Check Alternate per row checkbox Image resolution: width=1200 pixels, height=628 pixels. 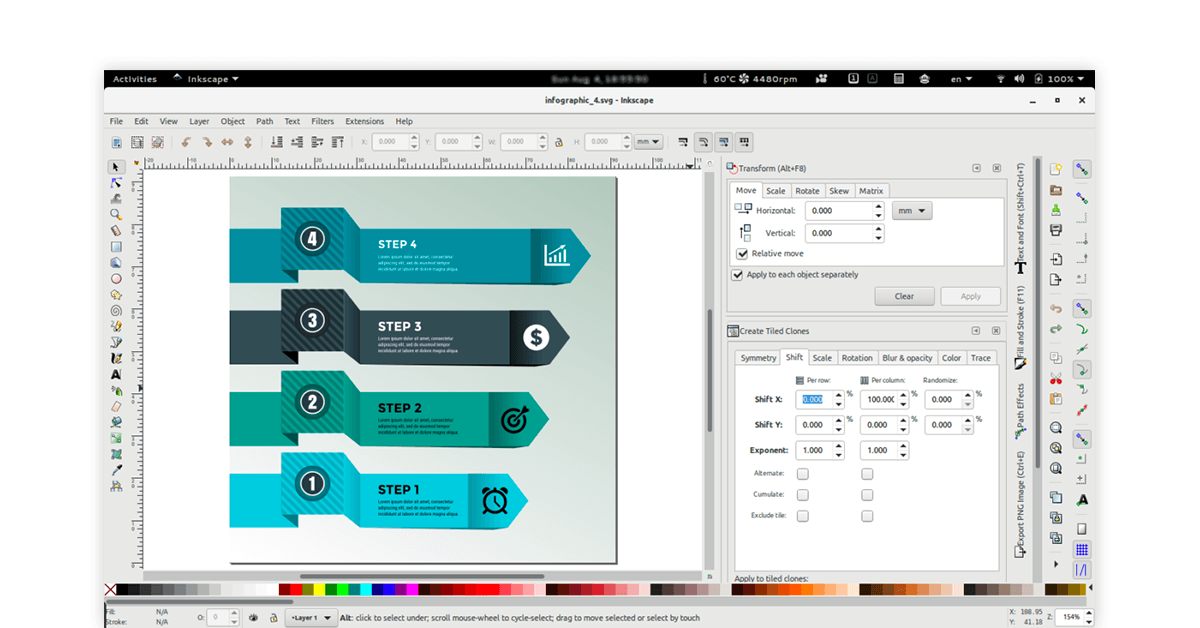click(x=802, y=474)
